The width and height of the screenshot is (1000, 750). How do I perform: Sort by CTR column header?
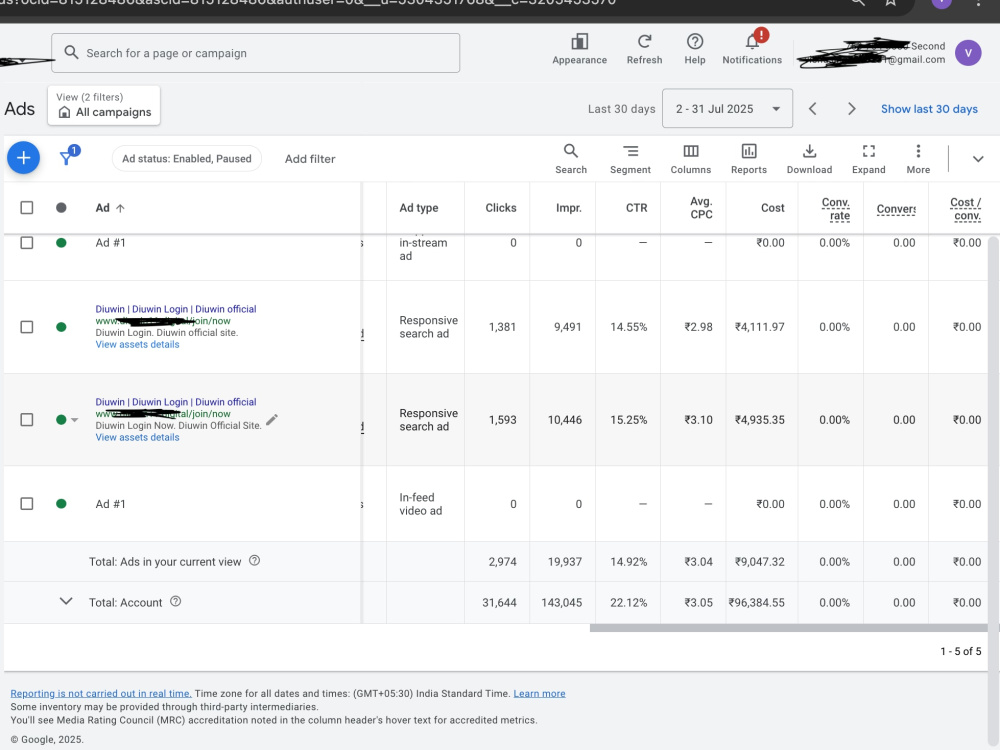click(x=636, y=208)
